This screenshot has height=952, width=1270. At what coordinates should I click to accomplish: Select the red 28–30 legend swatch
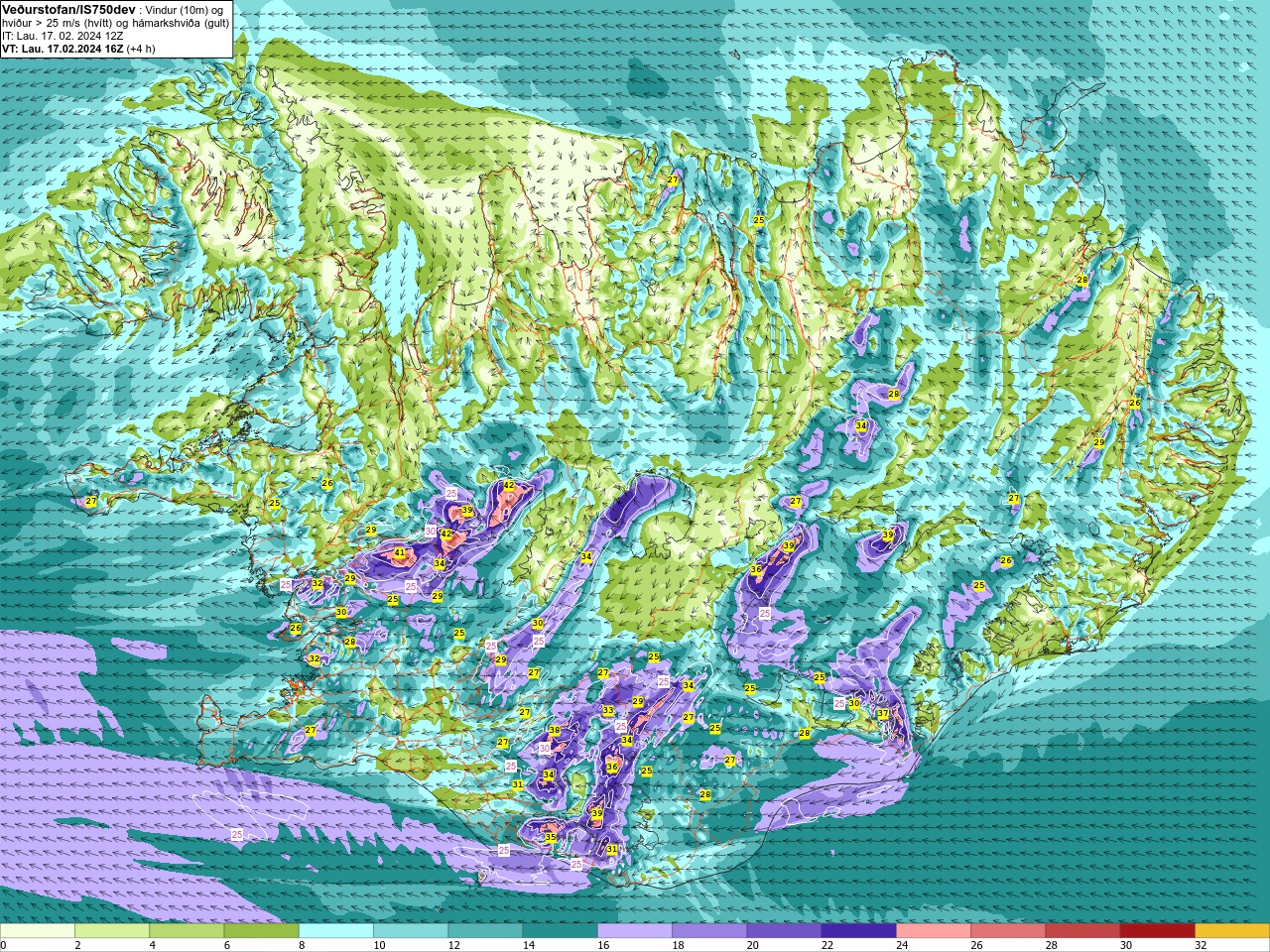[1082, 931]
